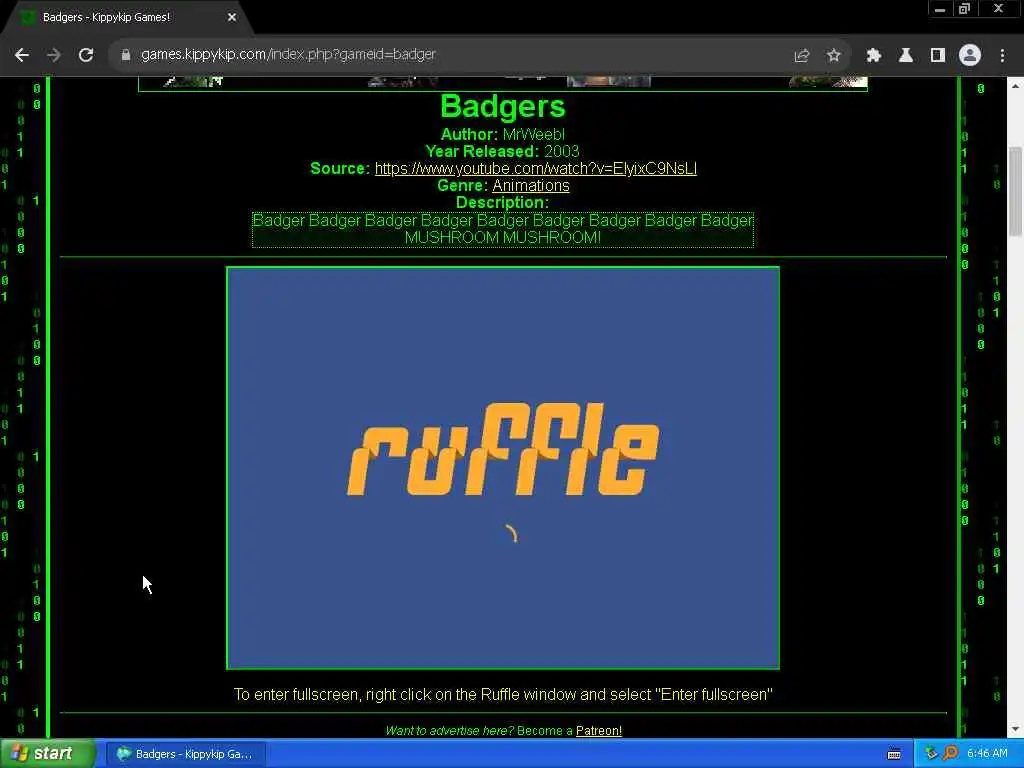Click the 6:46 AM taskbar clock
The height and width of the screenshot is (768, 1024).
987,754
